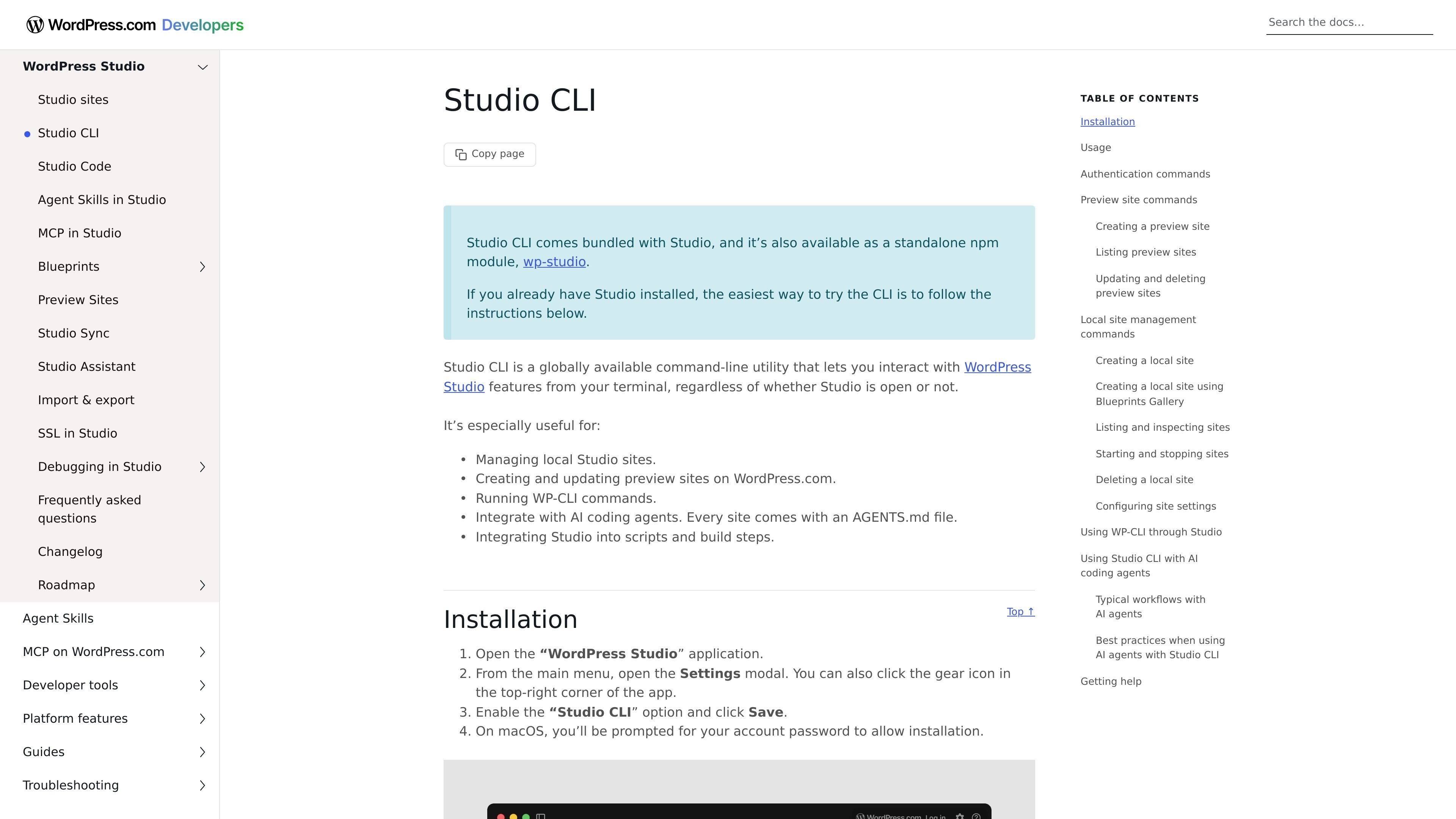The width and height of the screenshot is (1456, 819).
Task: Open the WordPress.com Developers home link
Action: pos(135,25)
